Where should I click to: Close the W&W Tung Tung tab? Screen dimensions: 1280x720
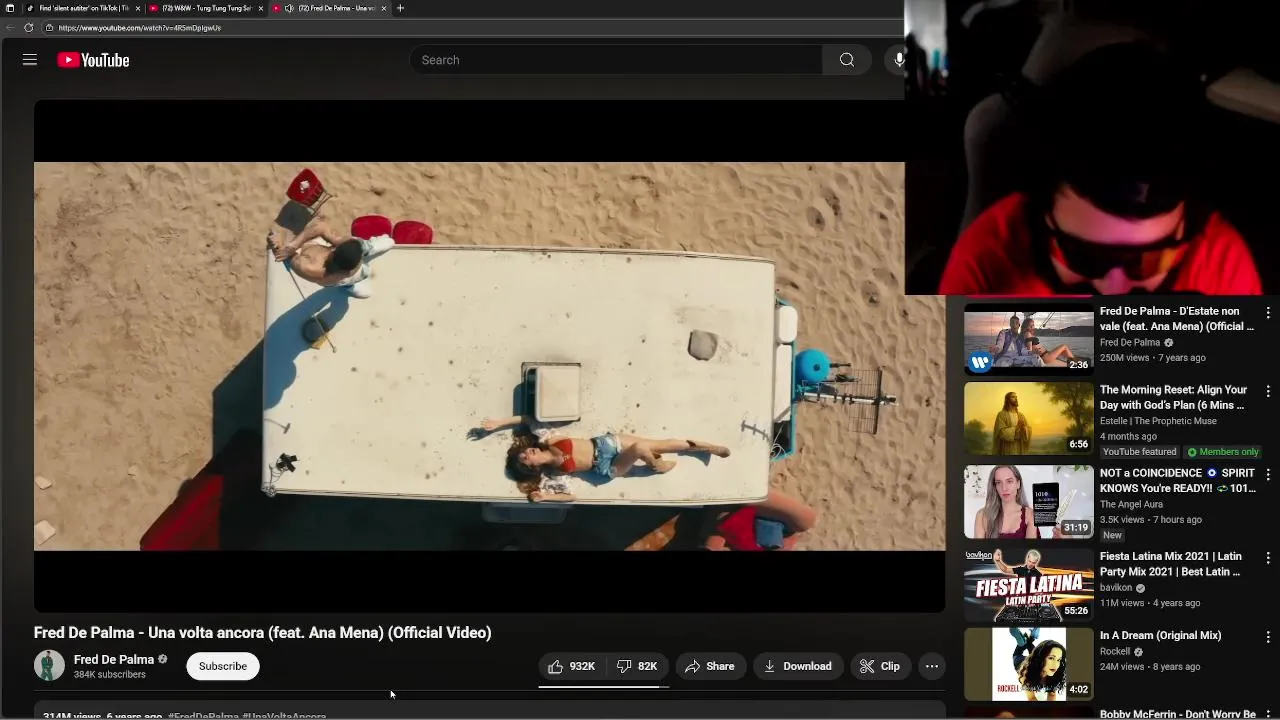(261, 8)
